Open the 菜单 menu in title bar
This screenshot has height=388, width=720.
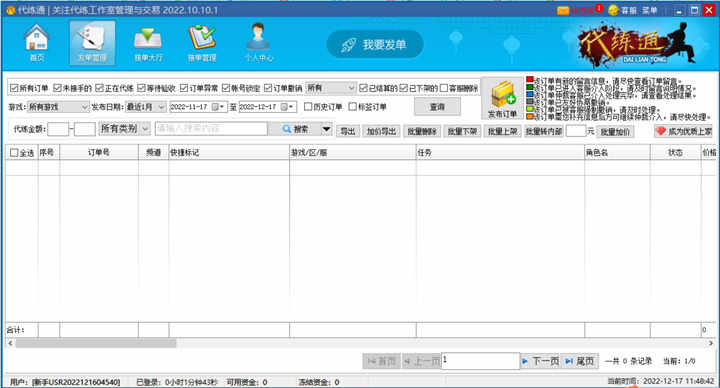649,10
